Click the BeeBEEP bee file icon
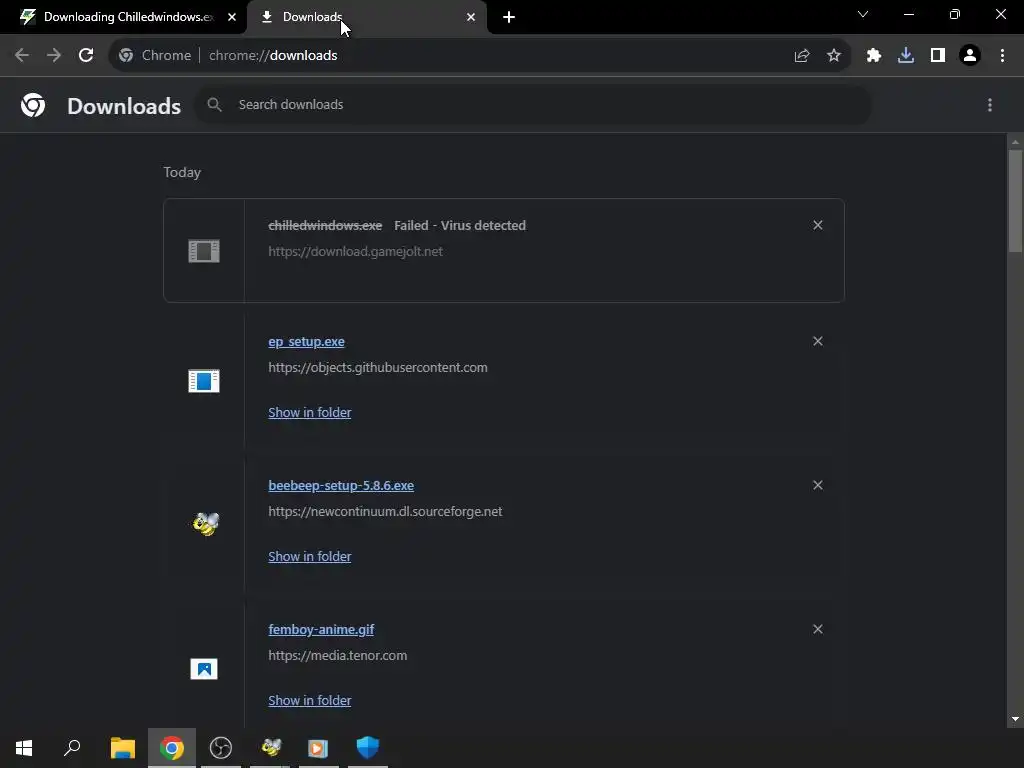The image size is (1024, 768). coord(206,524)
